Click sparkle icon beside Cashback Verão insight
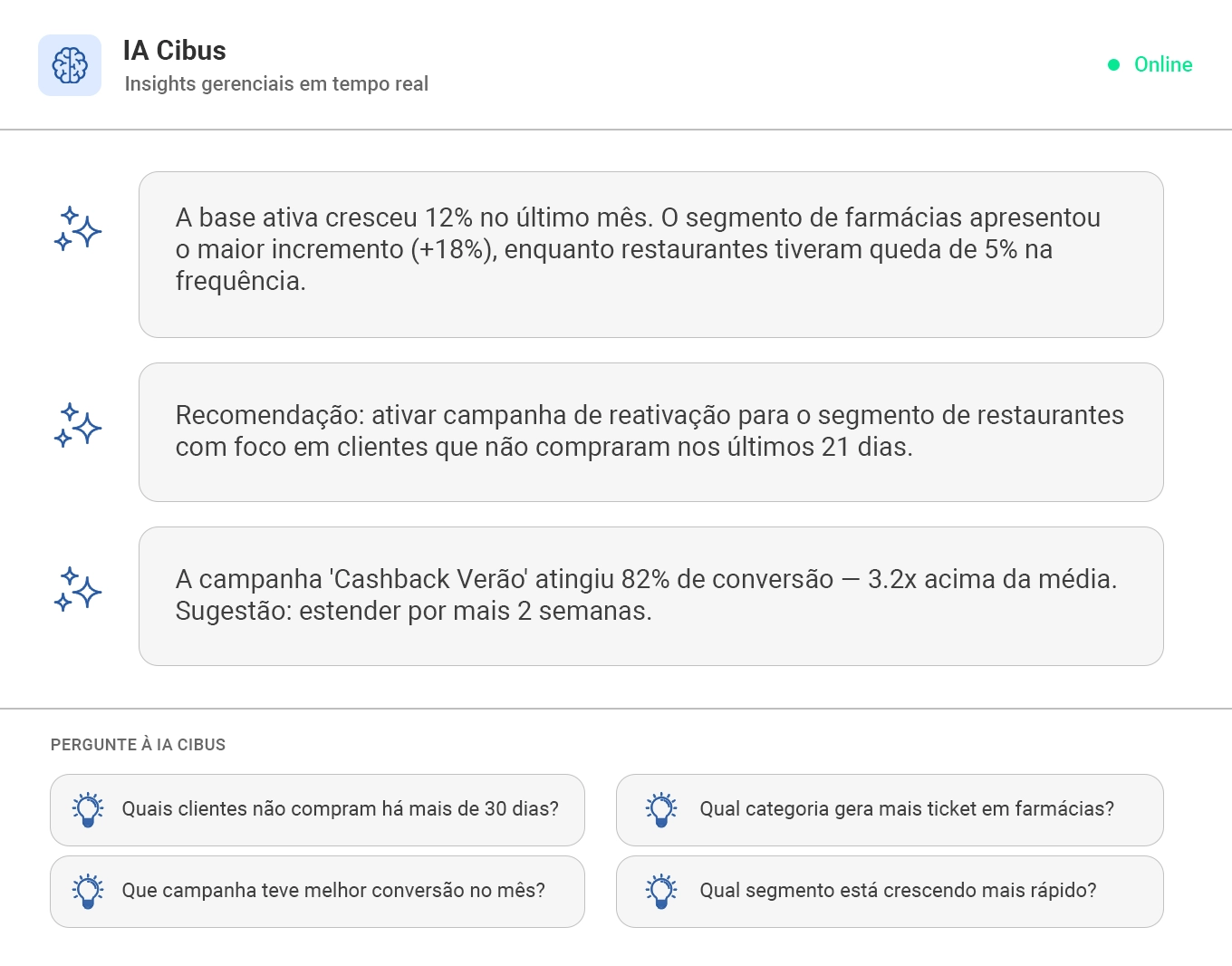The width and height of the screenshot is (1232, 966). 77,589
